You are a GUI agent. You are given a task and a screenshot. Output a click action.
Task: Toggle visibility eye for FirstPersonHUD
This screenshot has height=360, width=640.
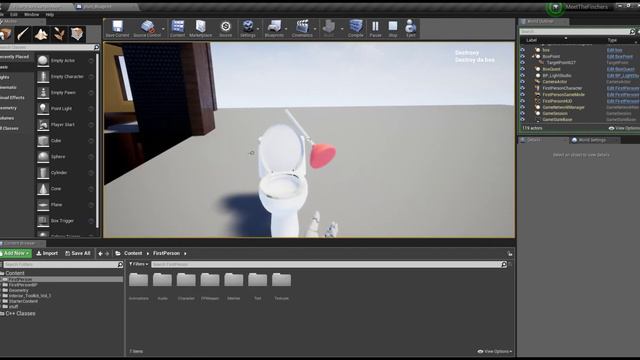point(522,101)
